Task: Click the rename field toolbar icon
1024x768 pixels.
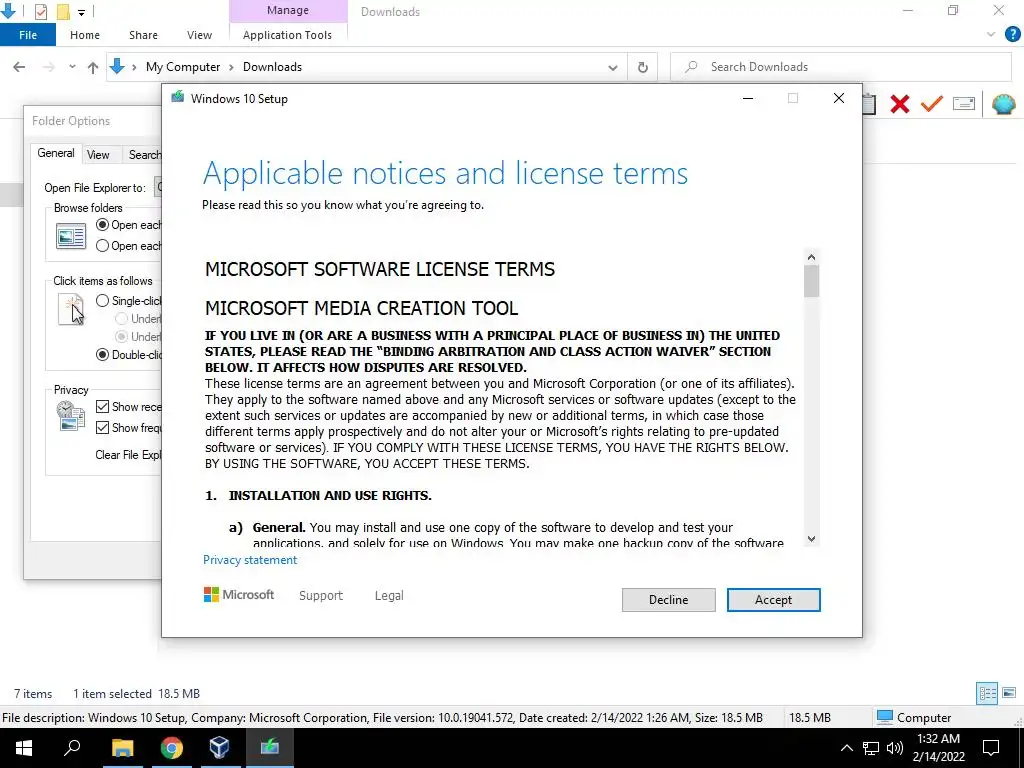Action: coord(964,103)
